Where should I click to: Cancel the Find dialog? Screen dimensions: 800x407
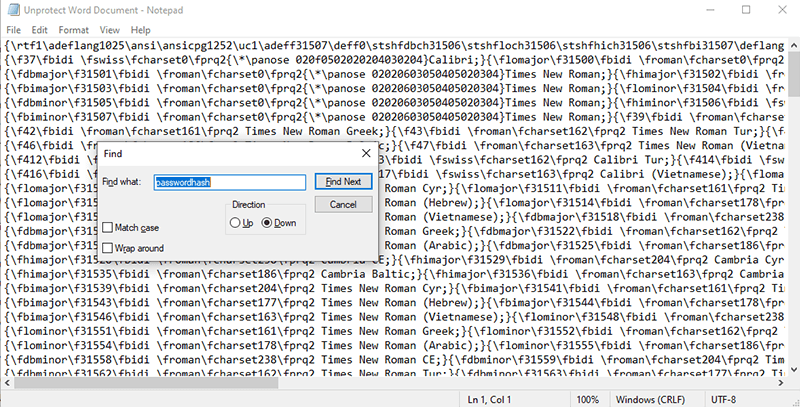click(x=343, y=204)
